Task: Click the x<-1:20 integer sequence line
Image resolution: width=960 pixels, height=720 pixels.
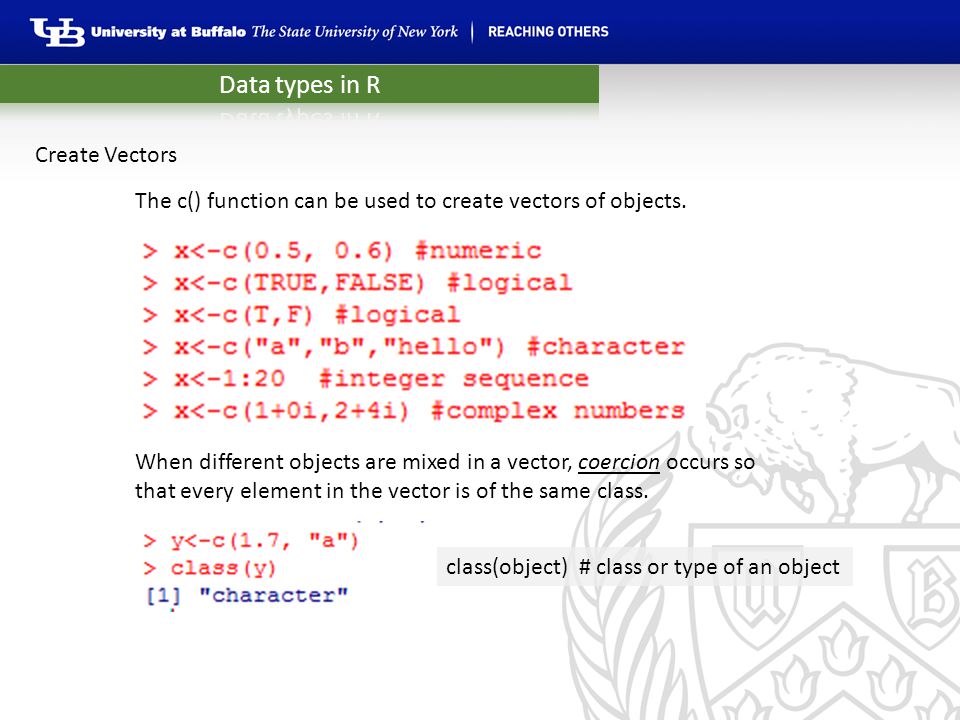Action: click(x=365, y=379)
